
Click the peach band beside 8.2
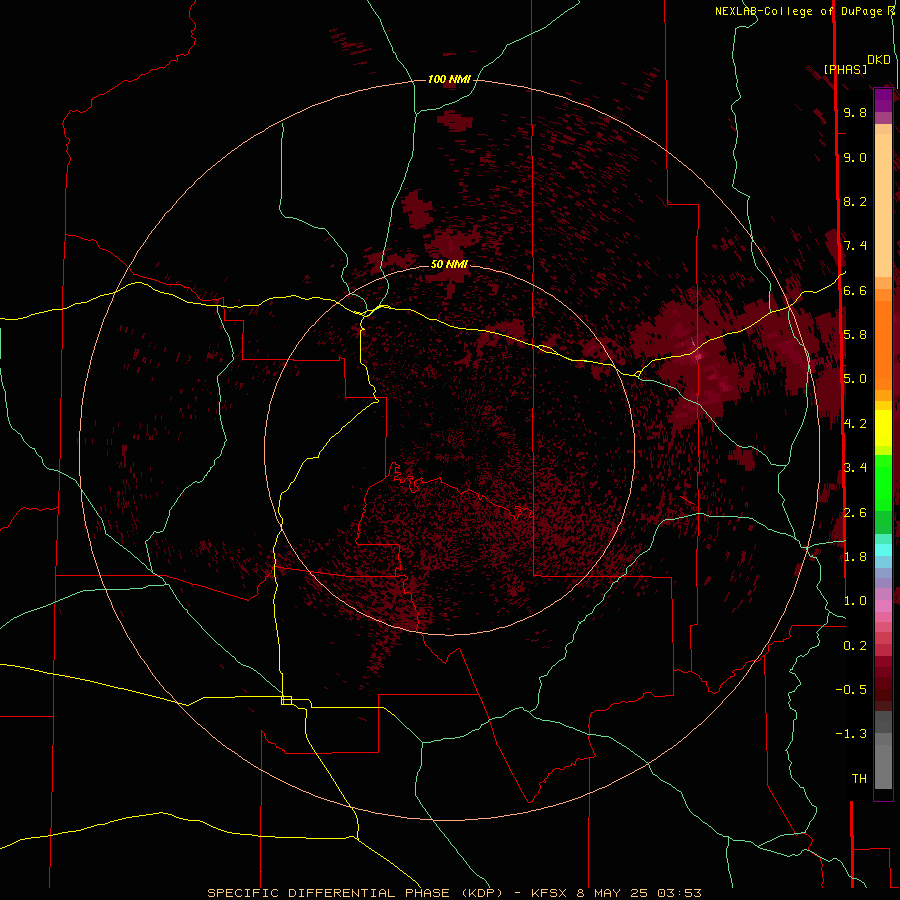coord(883,205)
